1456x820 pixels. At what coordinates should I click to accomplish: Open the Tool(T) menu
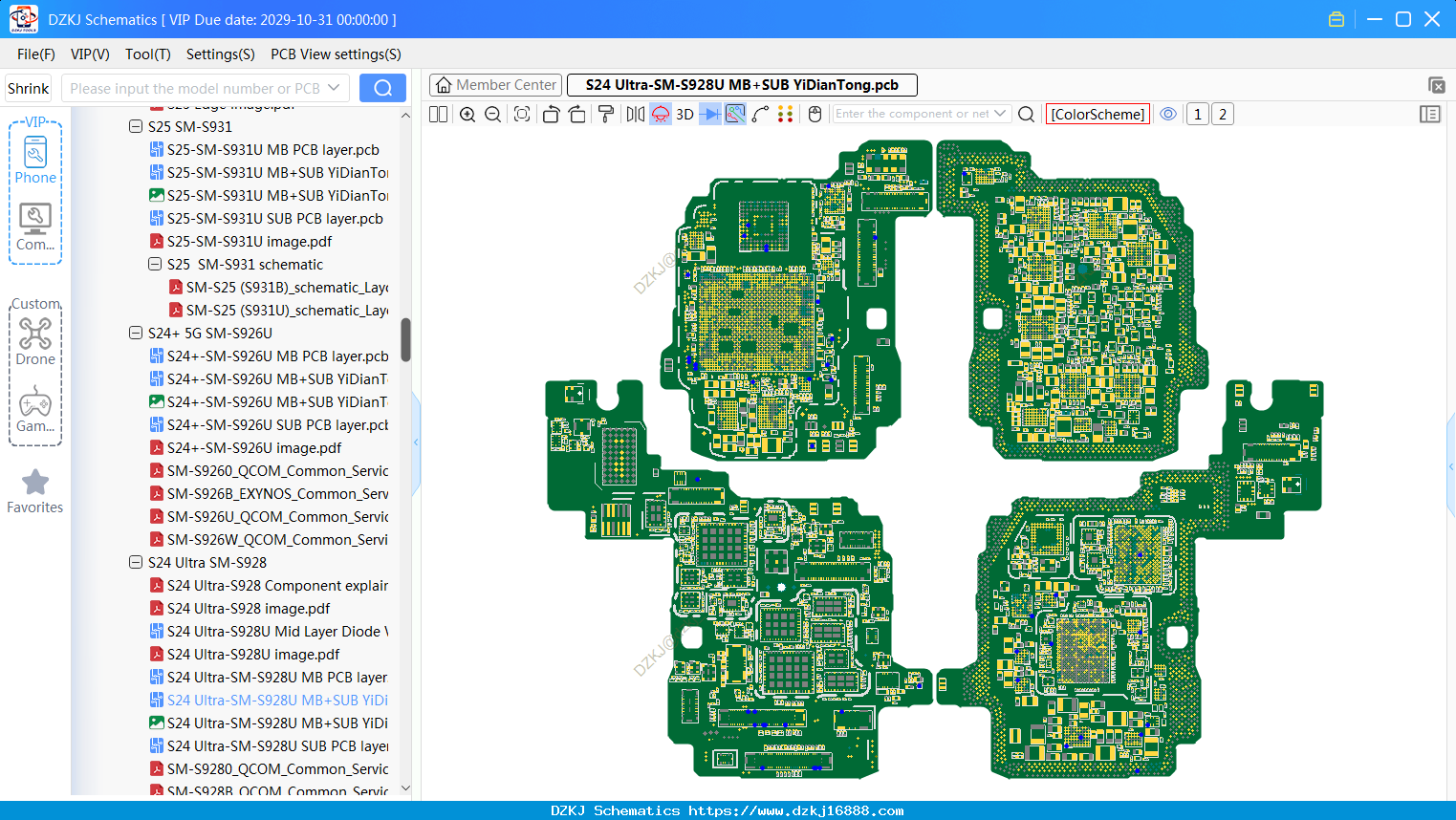point(148,54)
